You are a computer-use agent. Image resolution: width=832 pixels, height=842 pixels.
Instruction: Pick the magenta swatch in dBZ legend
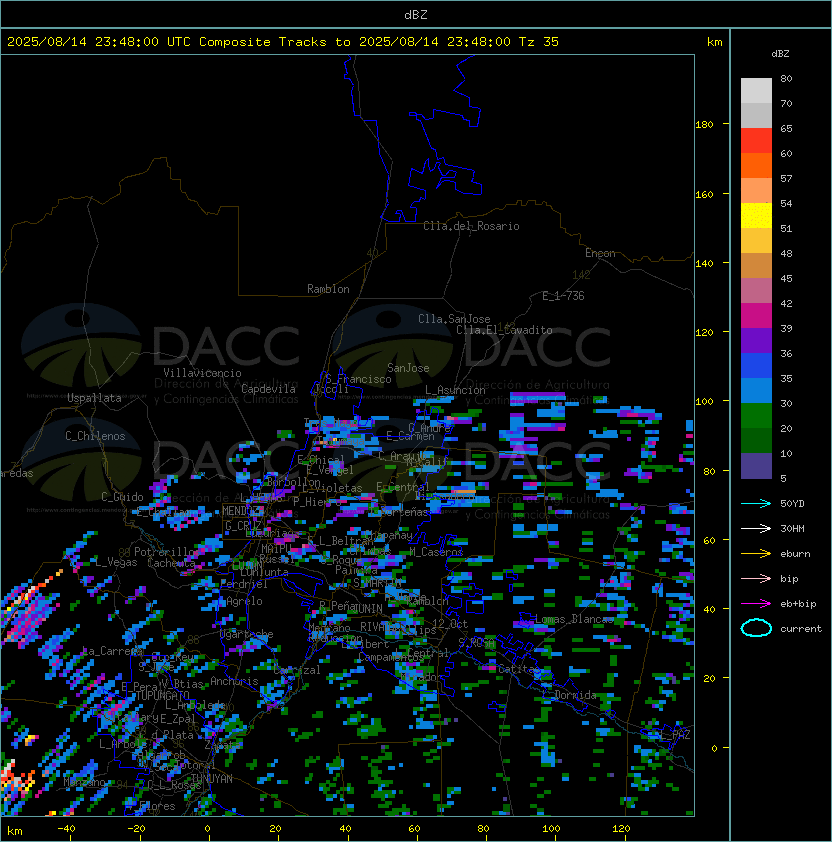pos(756,316)
